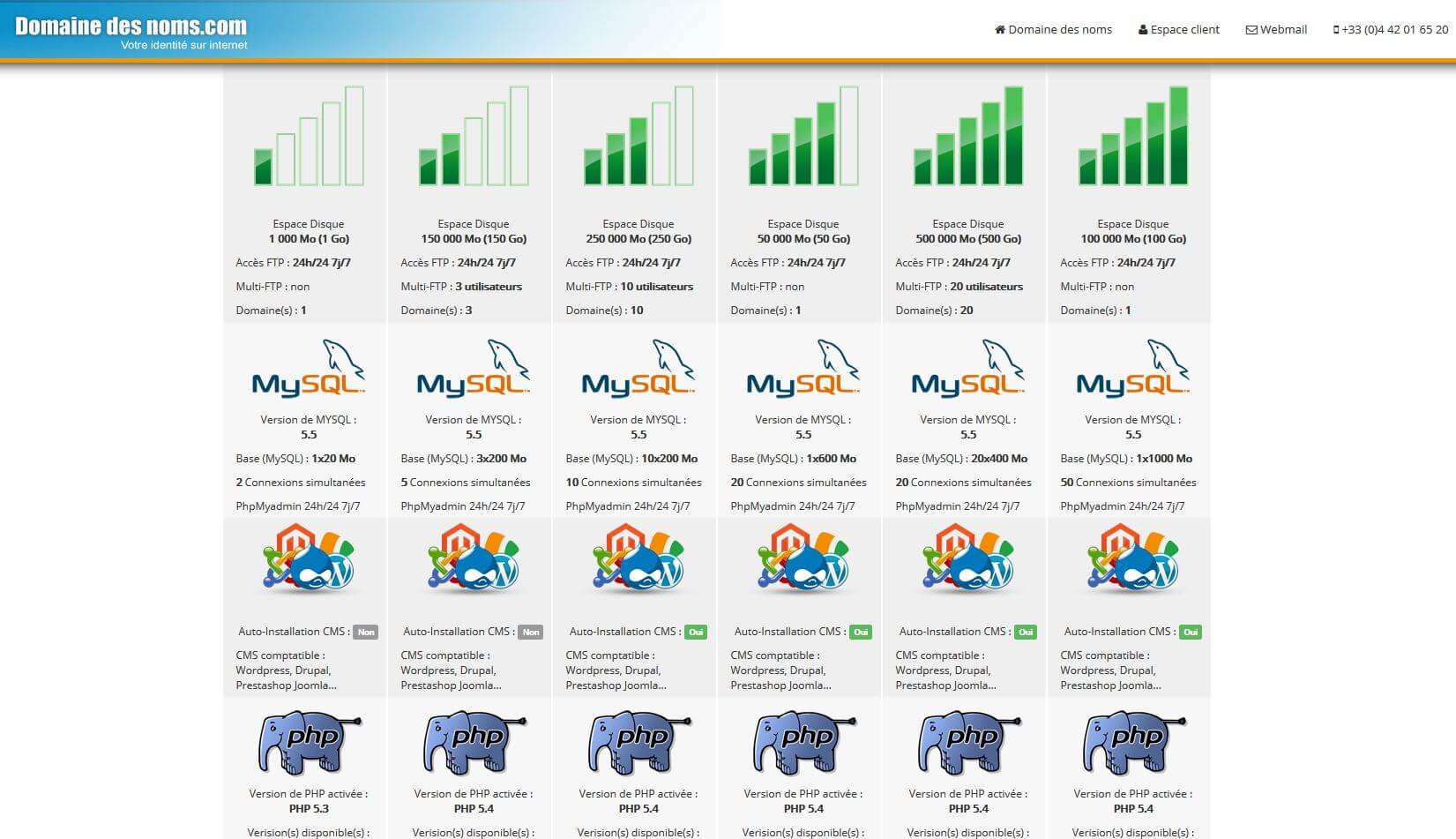
Task: Click the Oui badge in the 250 Go plan column
Action: [696, 633]
